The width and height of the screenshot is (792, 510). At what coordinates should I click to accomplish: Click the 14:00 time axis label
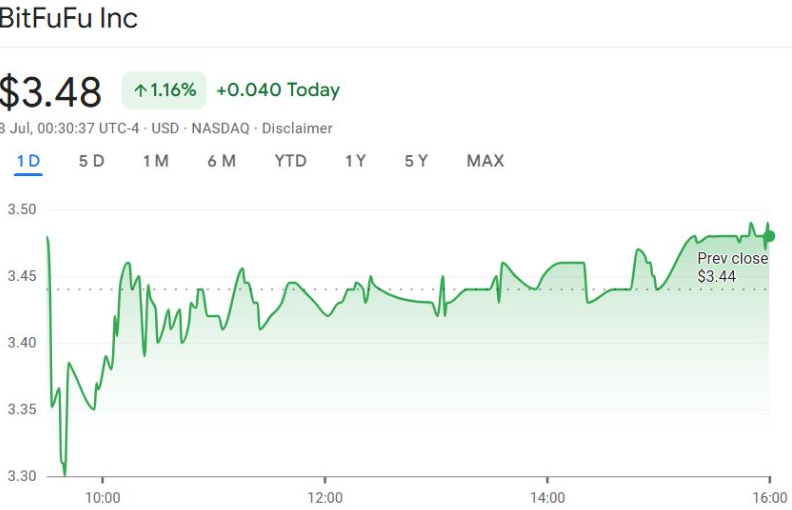(547, 497)
